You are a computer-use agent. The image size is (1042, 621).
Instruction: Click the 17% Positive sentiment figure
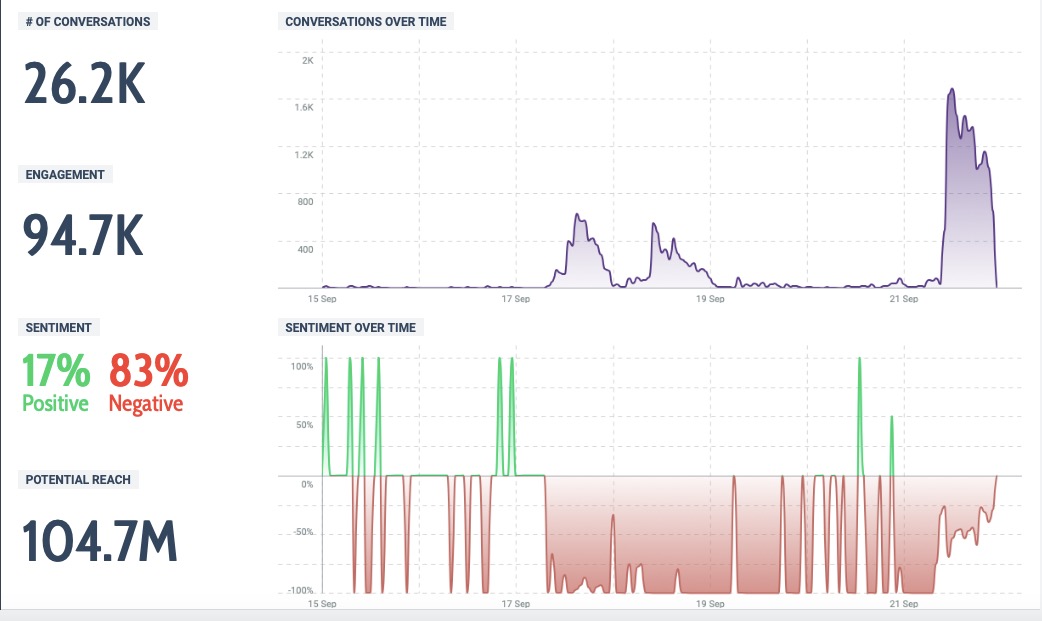tap(56, 384)
